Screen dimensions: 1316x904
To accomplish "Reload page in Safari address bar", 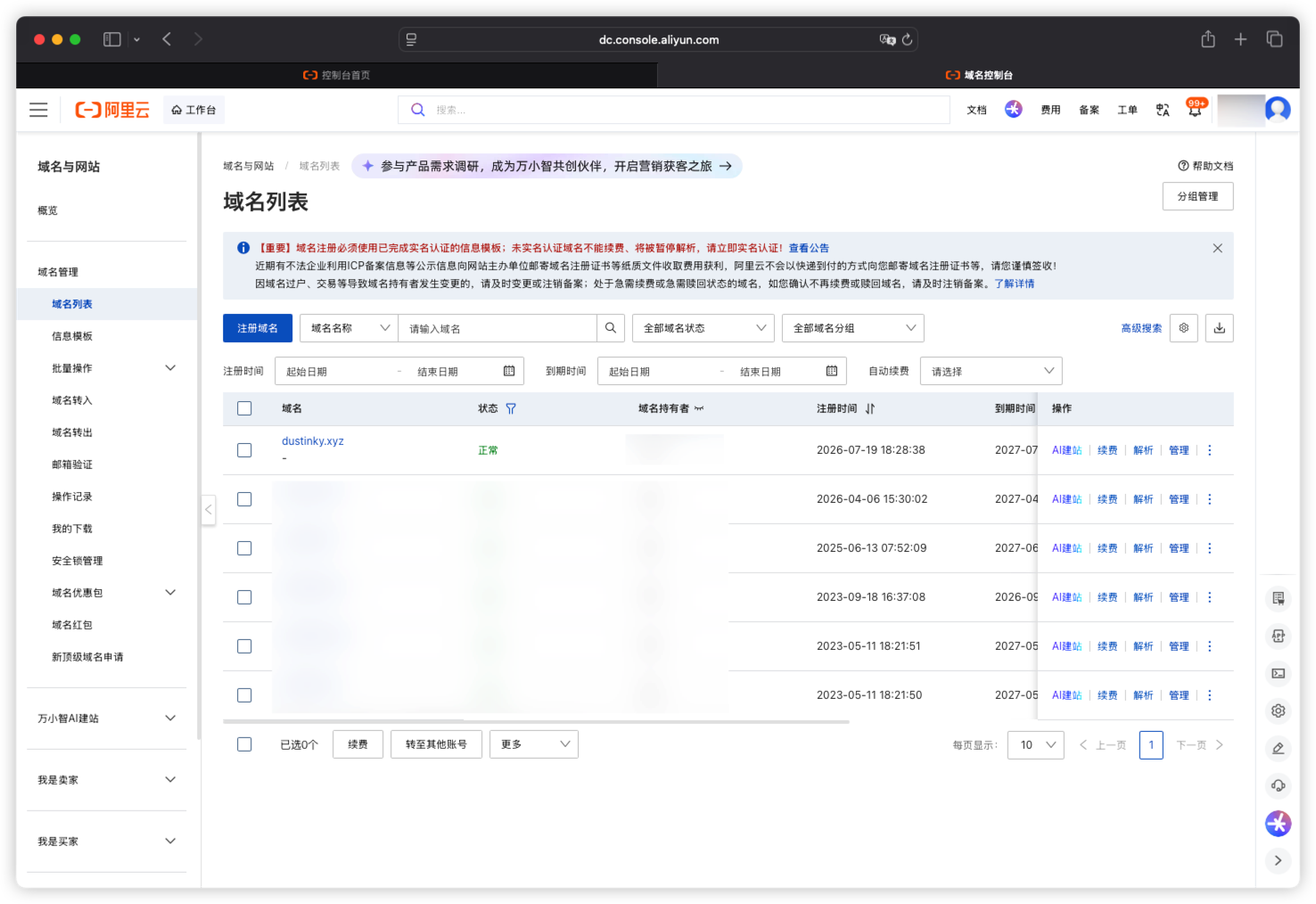I will (x=907, y=39).
